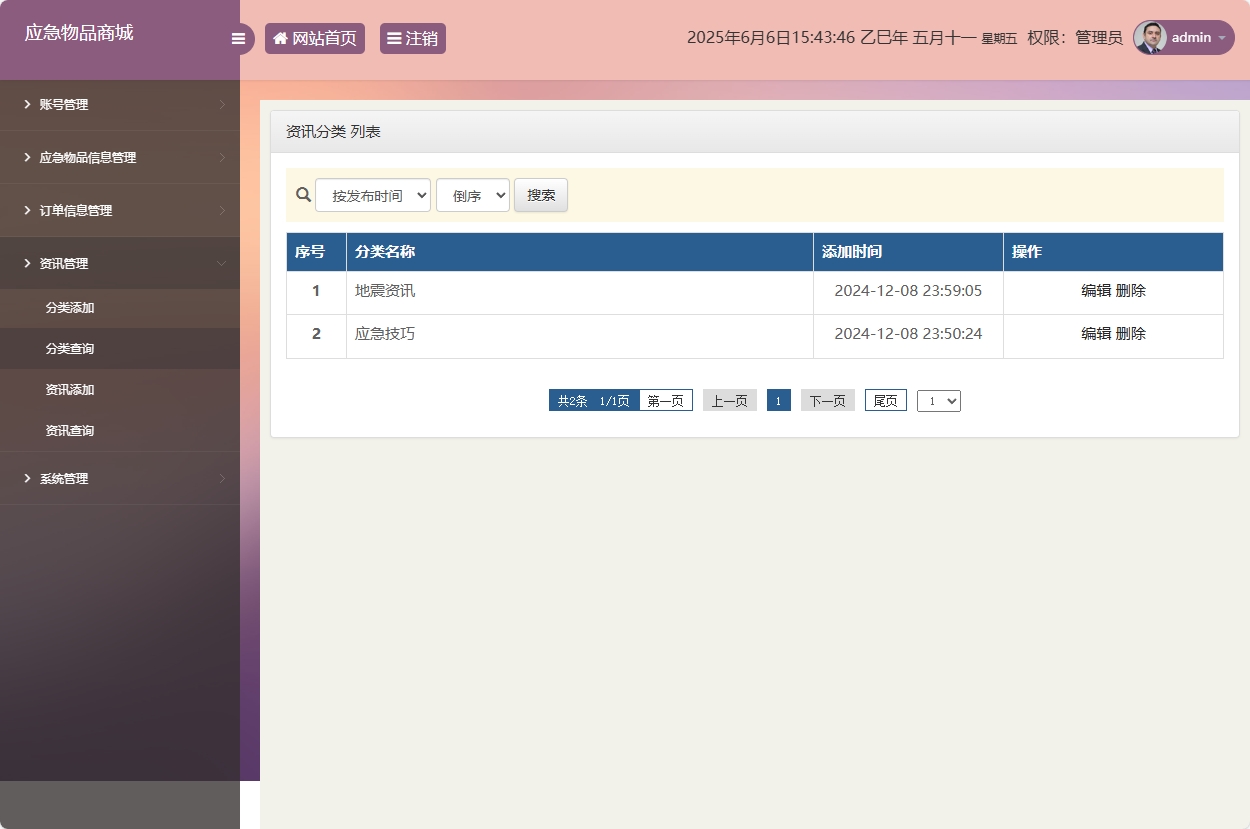Viewport: 1250px width, 829px height.
Task: Open the admin user dropdown arrow
Action: click(1222, 38)
